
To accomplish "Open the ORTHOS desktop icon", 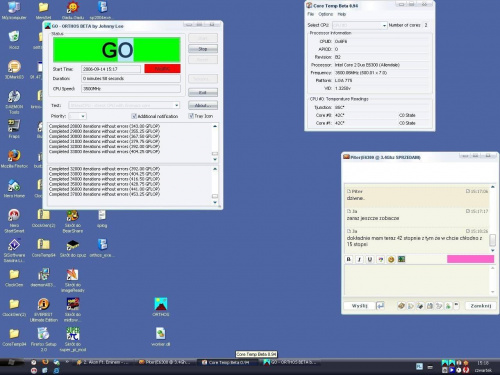I will tap(161, 307).
